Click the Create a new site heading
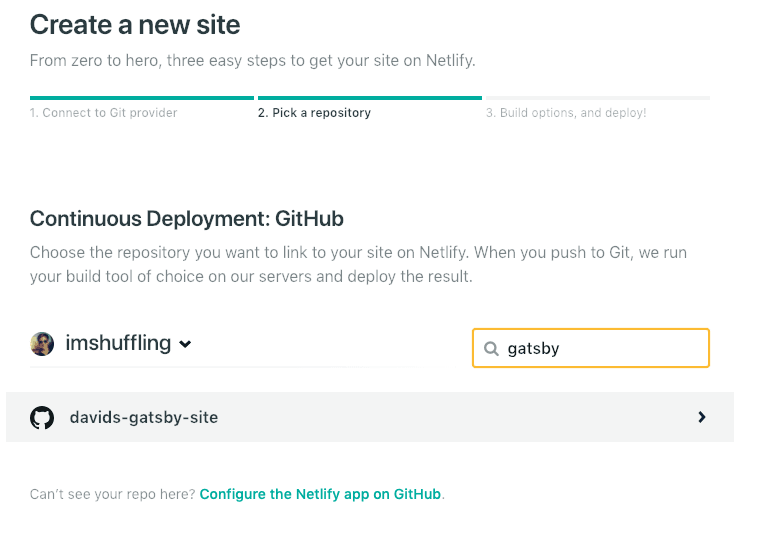This screenshot has height=540, width=774. click(135, 25)
